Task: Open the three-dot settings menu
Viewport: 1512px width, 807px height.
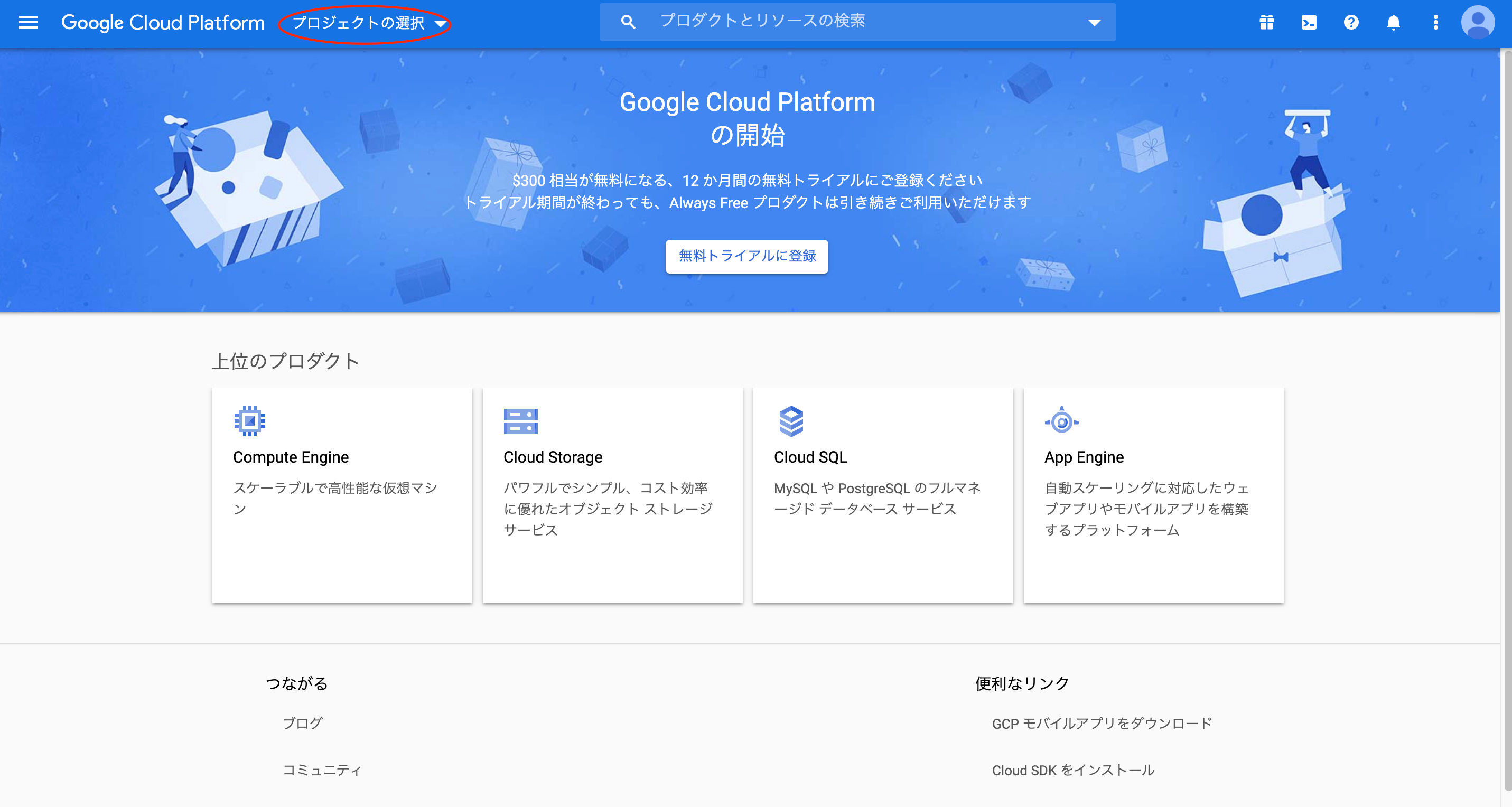Action: tap(1436, 22)
